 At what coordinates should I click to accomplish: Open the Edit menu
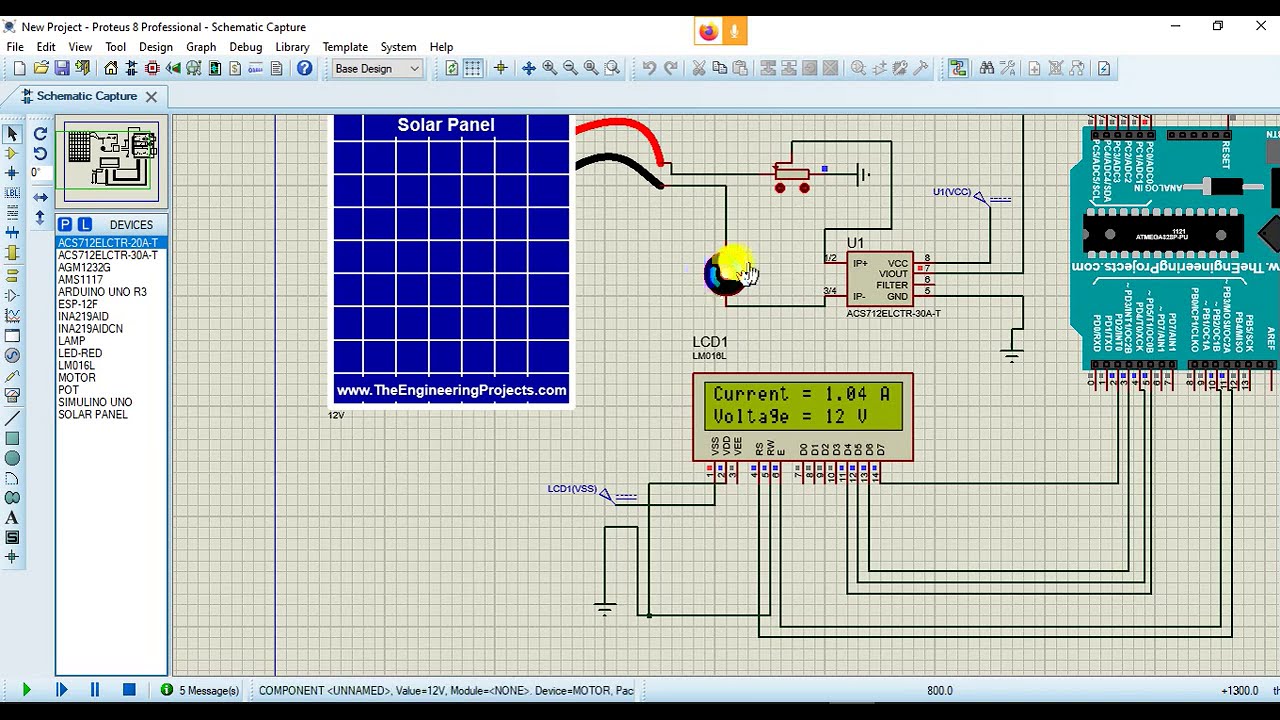[x=46, y=47]
